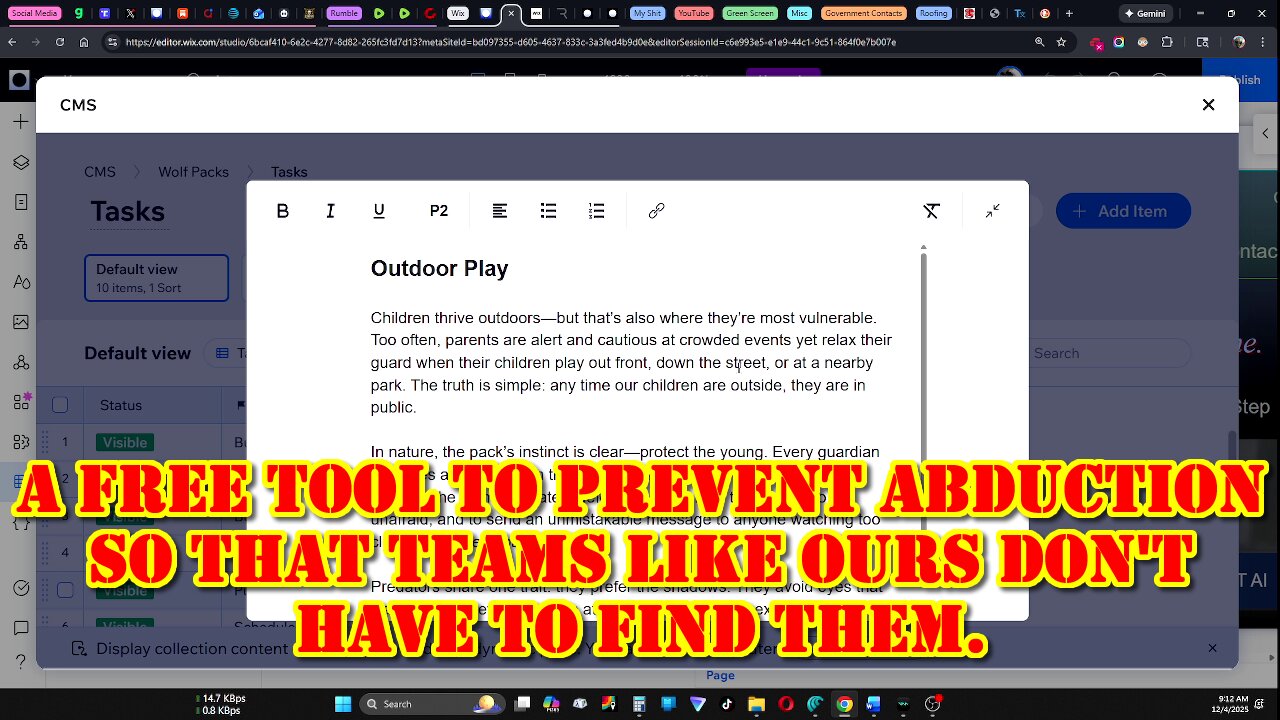The height and width of the screenshot is (720, 1280).
Task: Open TikTok from the taskbar
Action: (727, 704)
